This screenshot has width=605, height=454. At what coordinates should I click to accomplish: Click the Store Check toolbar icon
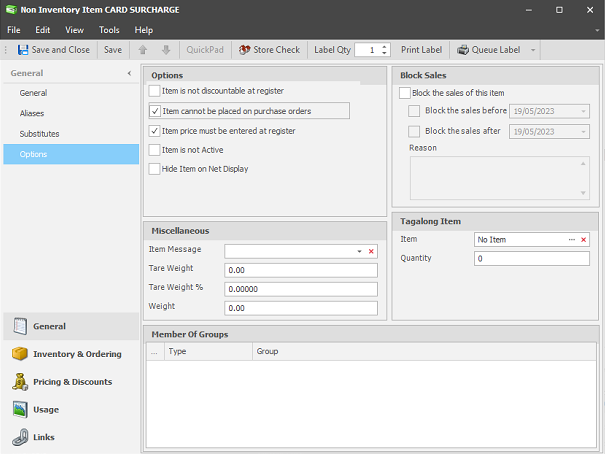tap(244, 50)
